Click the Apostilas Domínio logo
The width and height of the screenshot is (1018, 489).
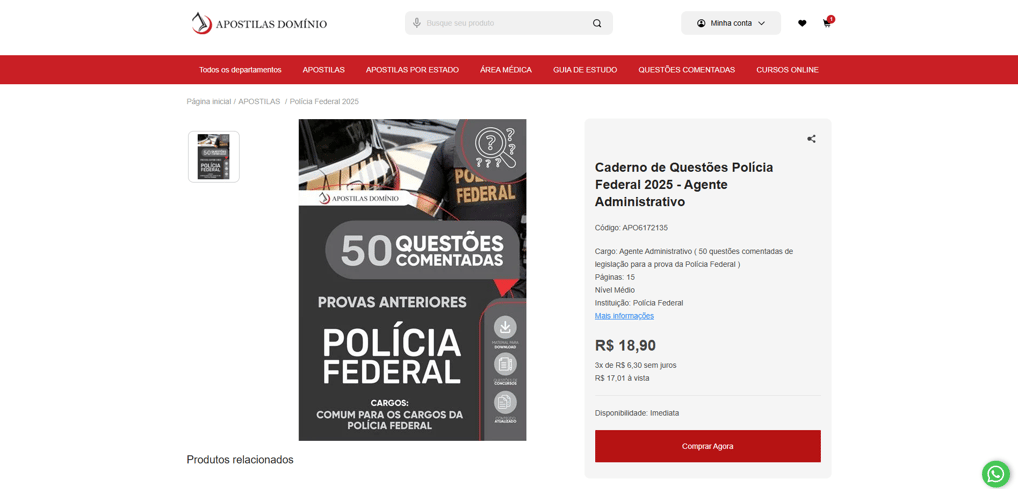(x=259, y=23)
